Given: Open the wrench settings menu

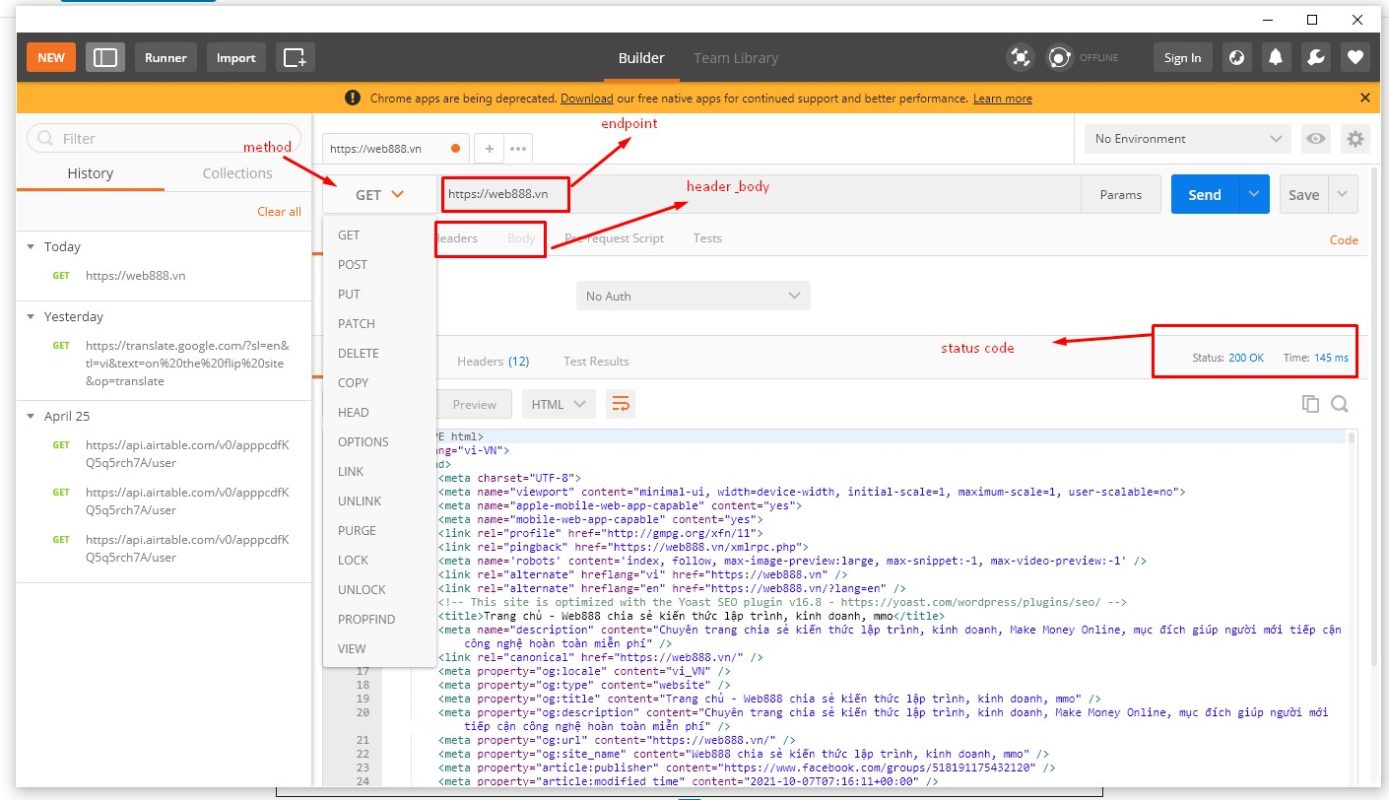Looking at the screenshot, I should [1316, 58].
